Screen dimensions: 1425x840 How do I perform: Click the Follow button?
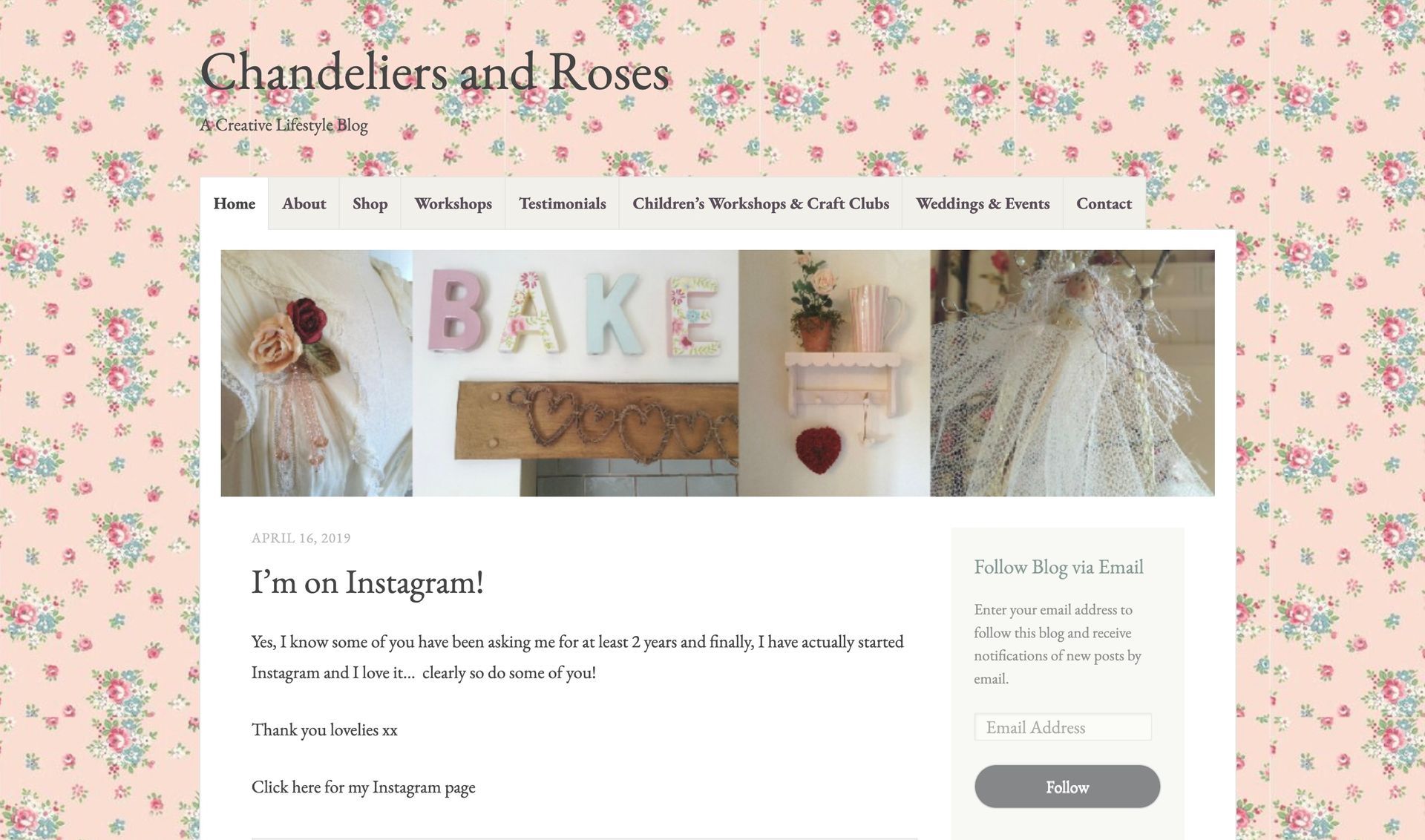pos(1067,787)
